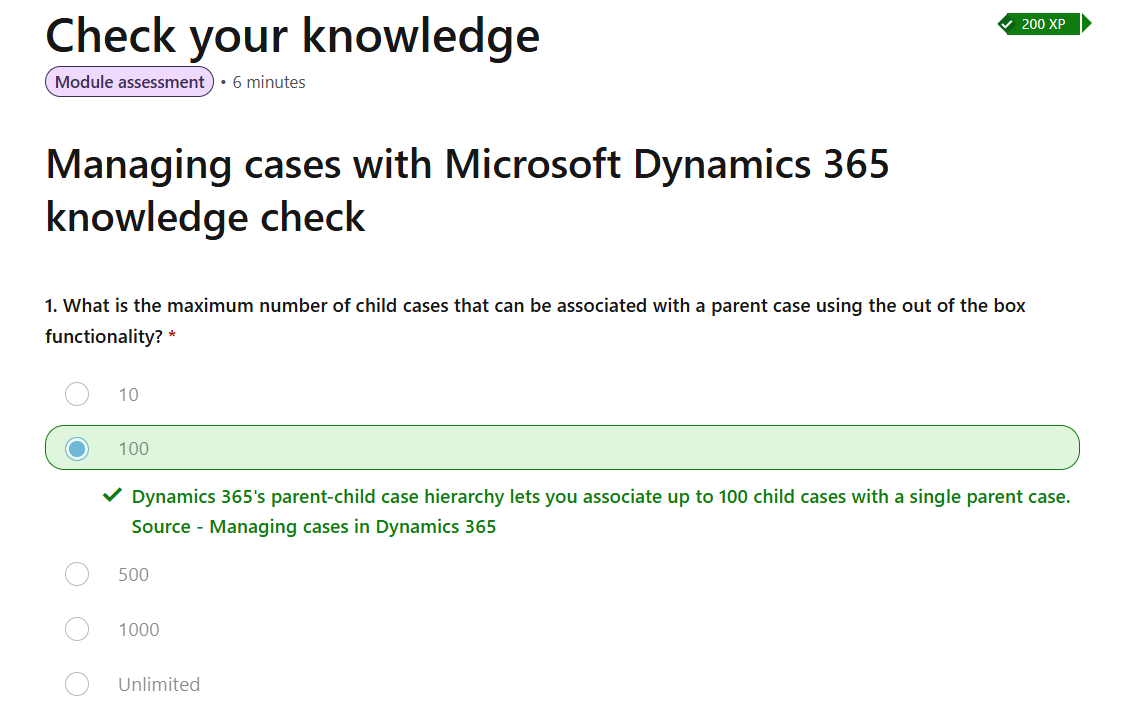Click the explanation about parent-child case hierarchy
This screenshot has width=1132, height=711.
tap(601, 497)
